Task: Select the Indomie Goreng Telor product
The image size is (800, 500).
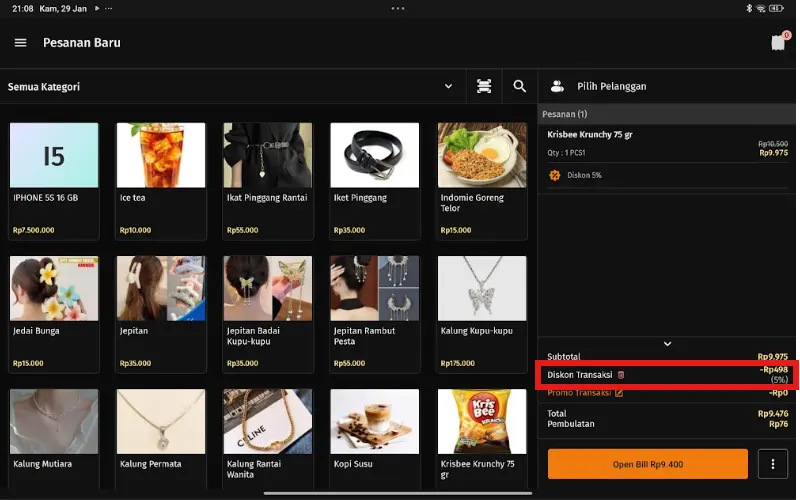Action: (481, 180)
